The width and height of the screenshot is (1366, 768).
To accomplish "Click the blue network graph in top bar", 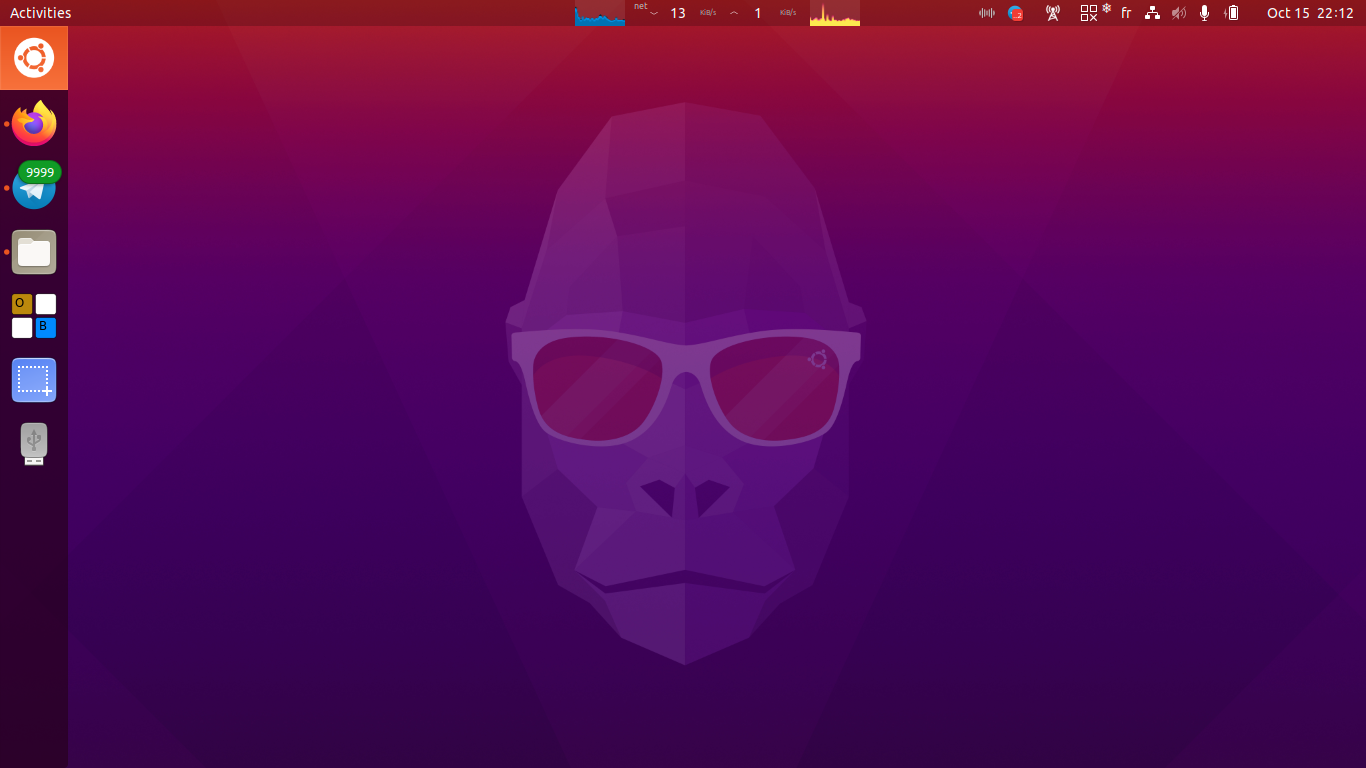I will tap(600, 13).
